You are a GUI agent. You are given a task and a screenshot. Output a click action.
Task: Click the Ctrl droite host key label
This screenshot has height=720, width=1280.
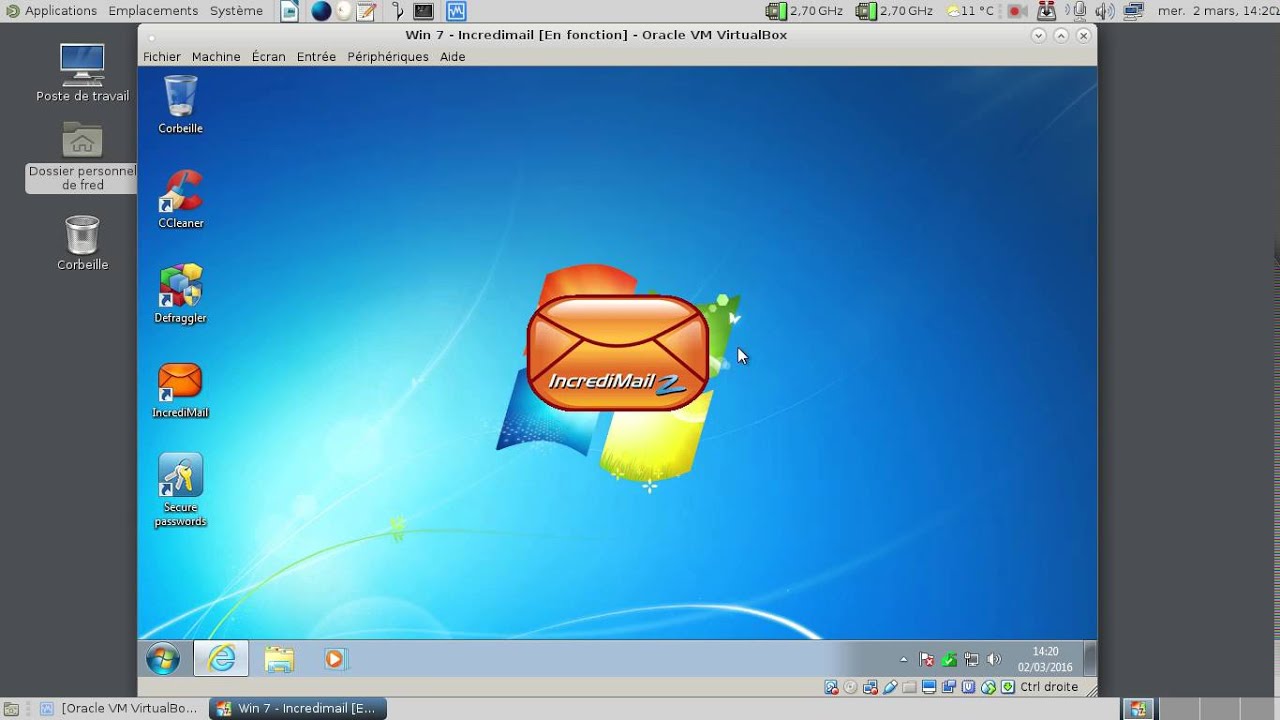(1049, 687)
